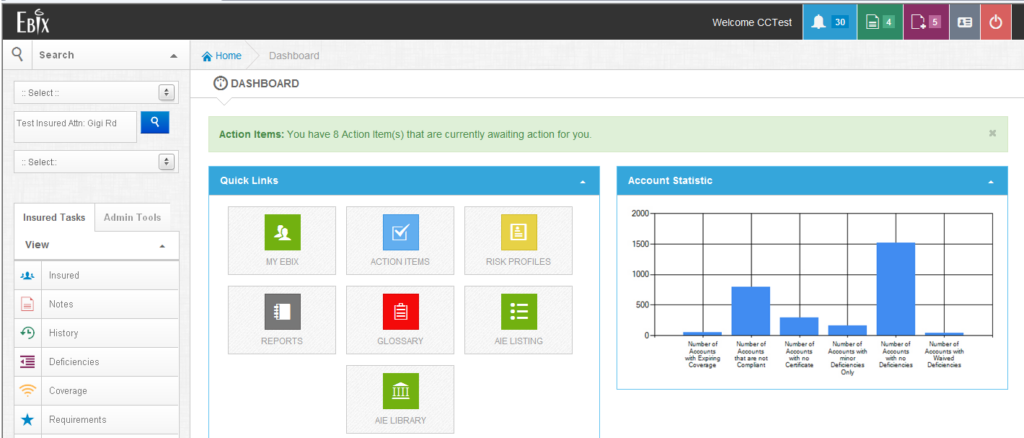Click the red power logout button
1024x438 pixels.
[995, 22]
